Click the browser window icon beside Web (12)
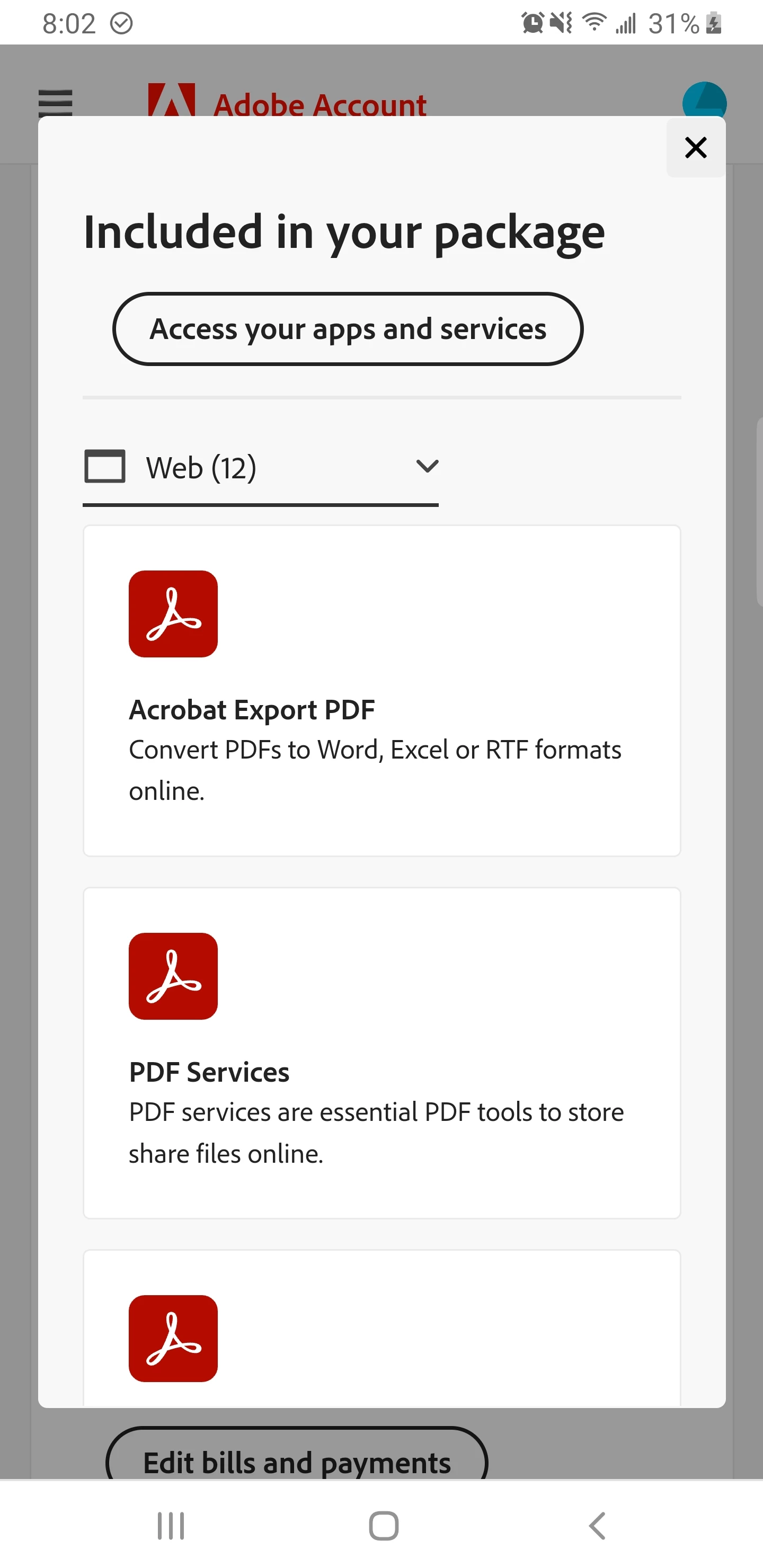Image resolution: width=763 pixels, height=1568 pixels. [x=105, y=467]
